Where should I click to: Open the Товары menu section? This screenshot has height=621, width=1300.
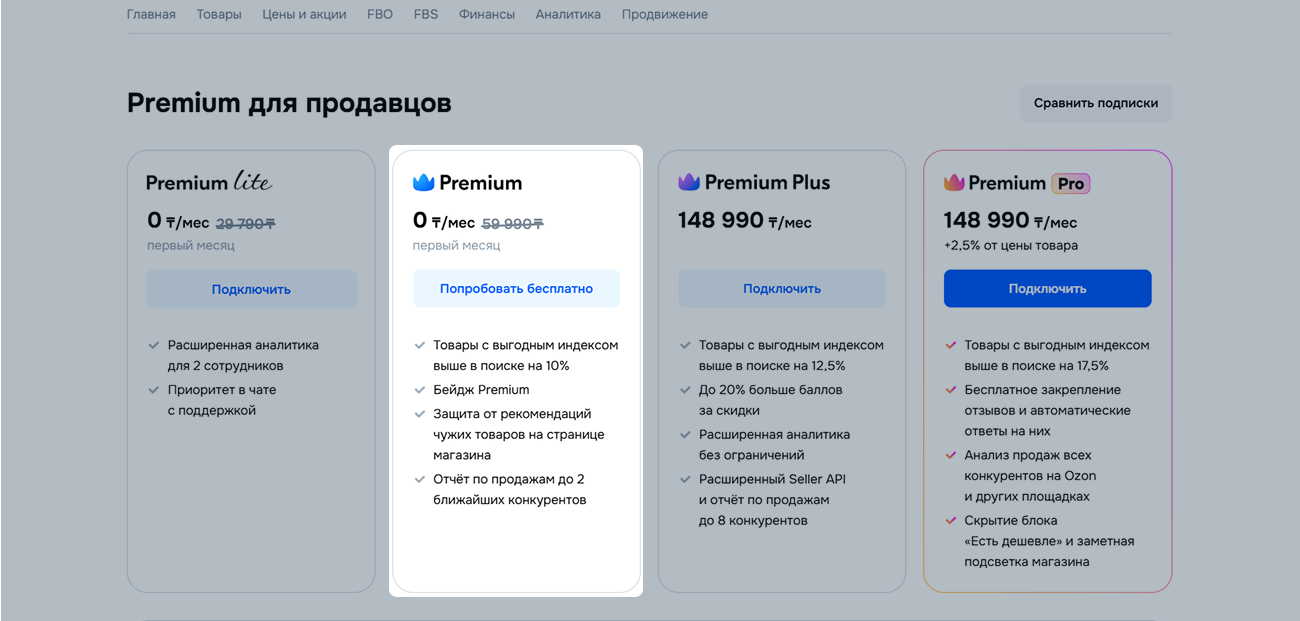(219, 15)
